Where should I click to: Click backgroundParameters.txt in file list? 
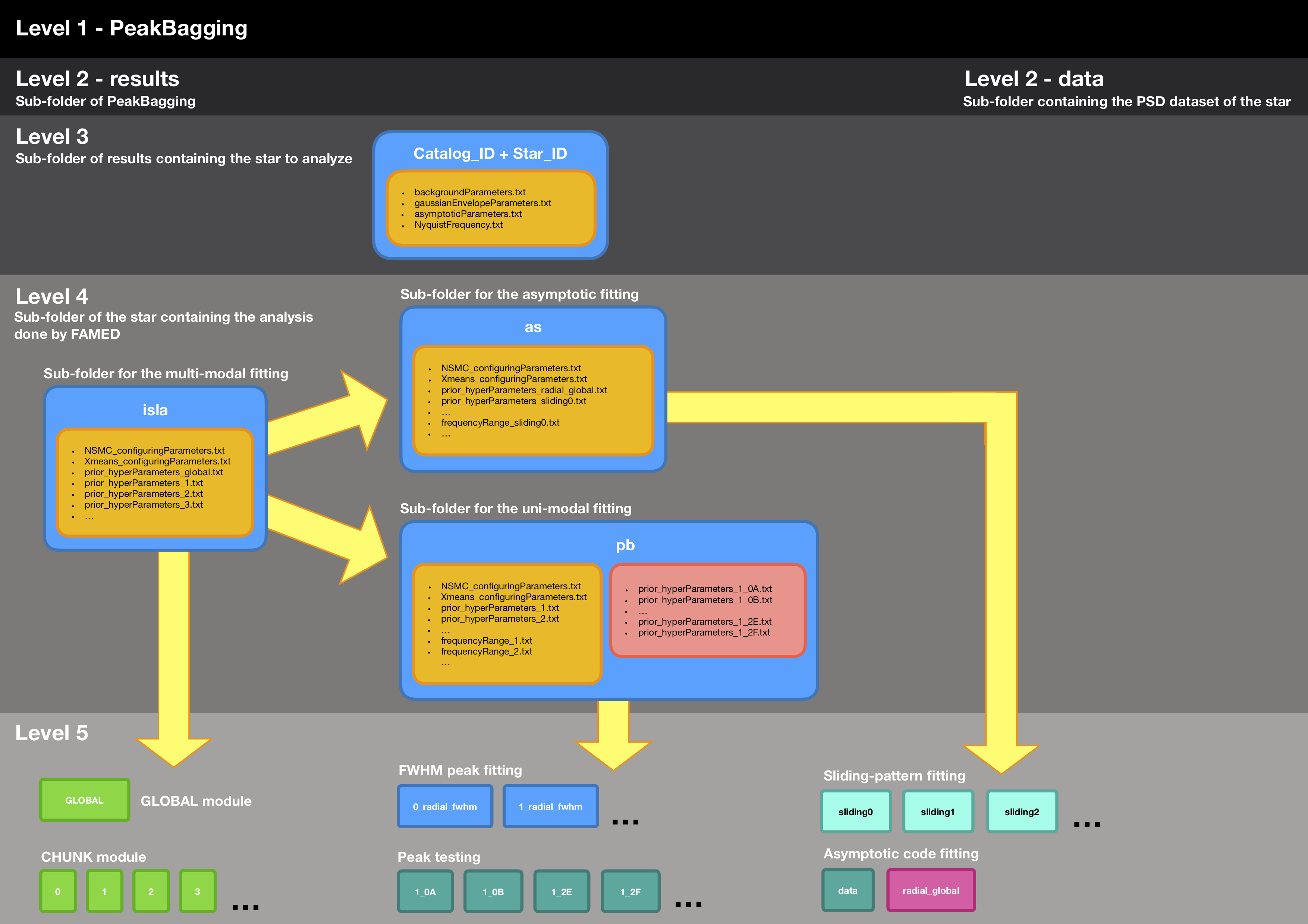point(469,192)
